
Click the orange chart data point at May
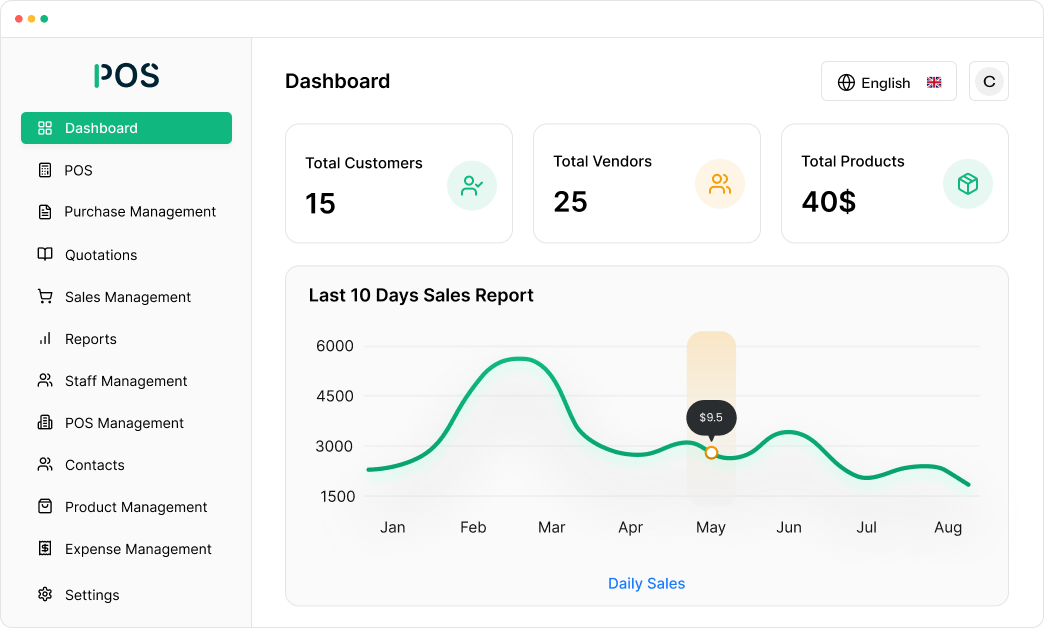point(711,453)
